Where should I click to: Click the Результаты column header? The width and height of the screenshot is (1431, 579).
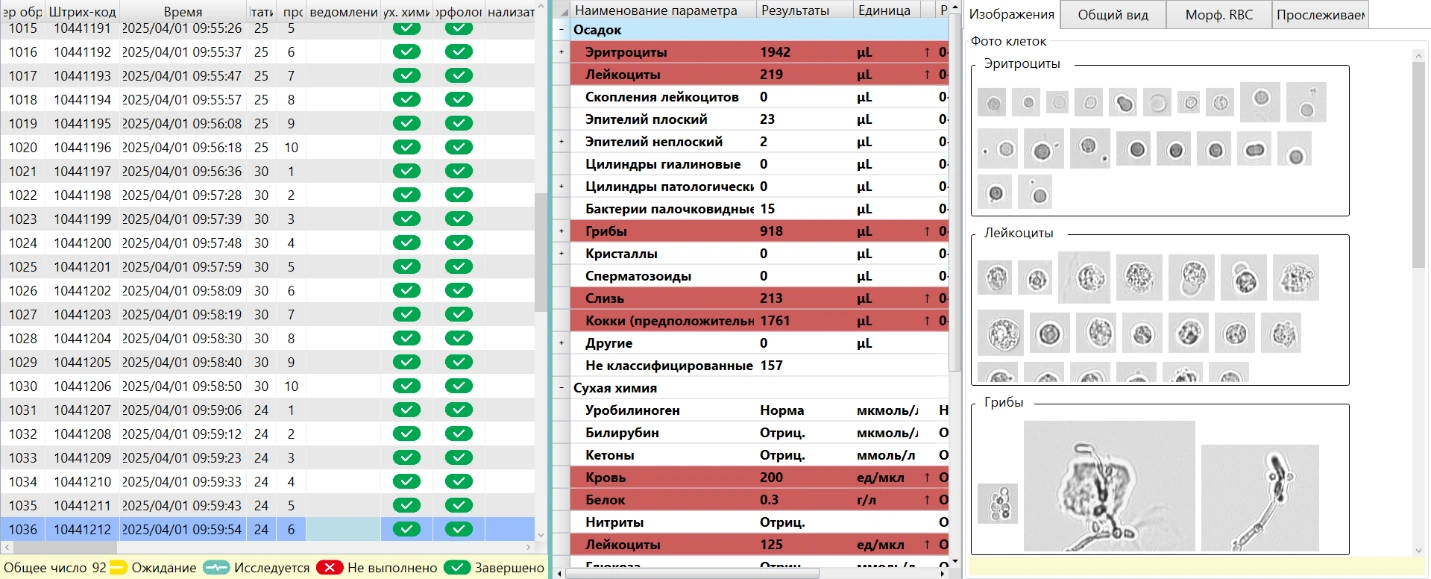click(x=795, y=10)
